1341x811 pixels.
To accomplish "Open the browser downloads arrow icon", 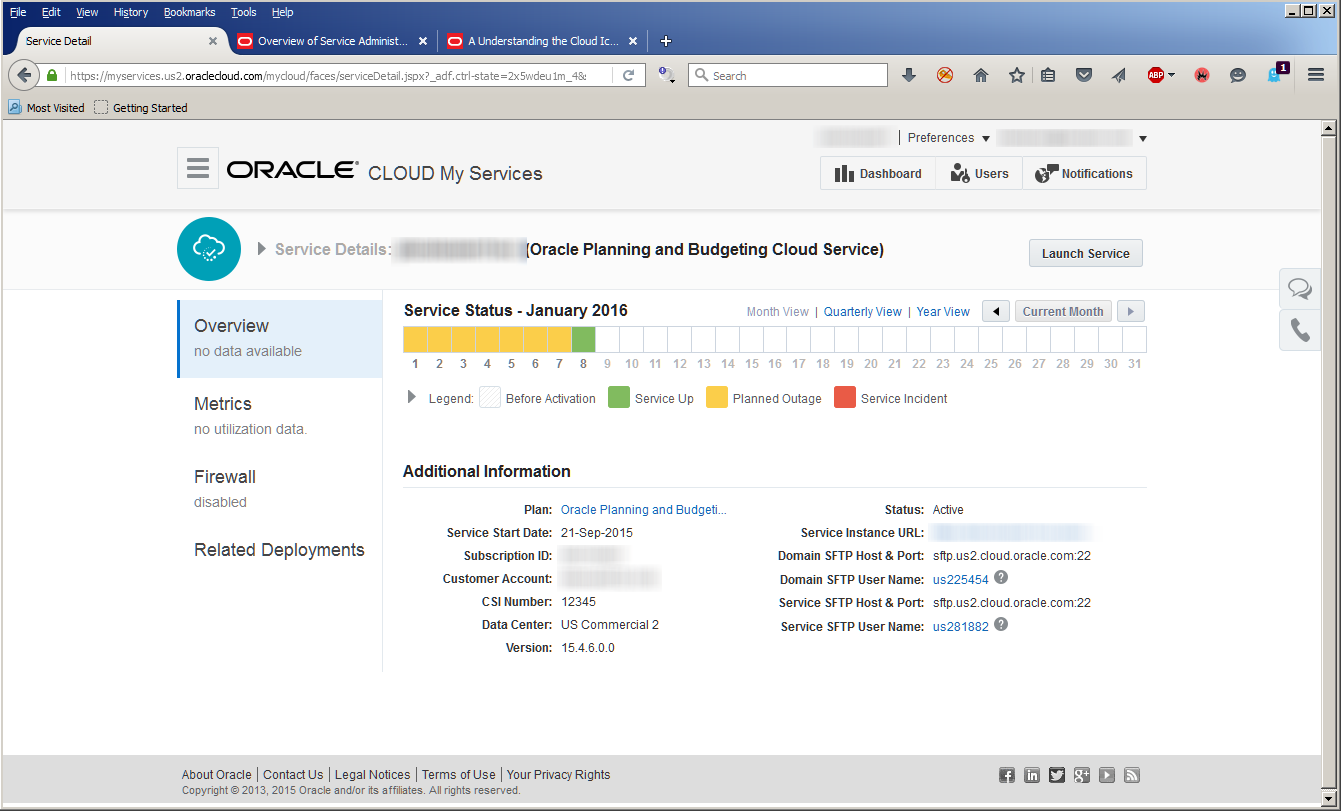I will (909, 75).
